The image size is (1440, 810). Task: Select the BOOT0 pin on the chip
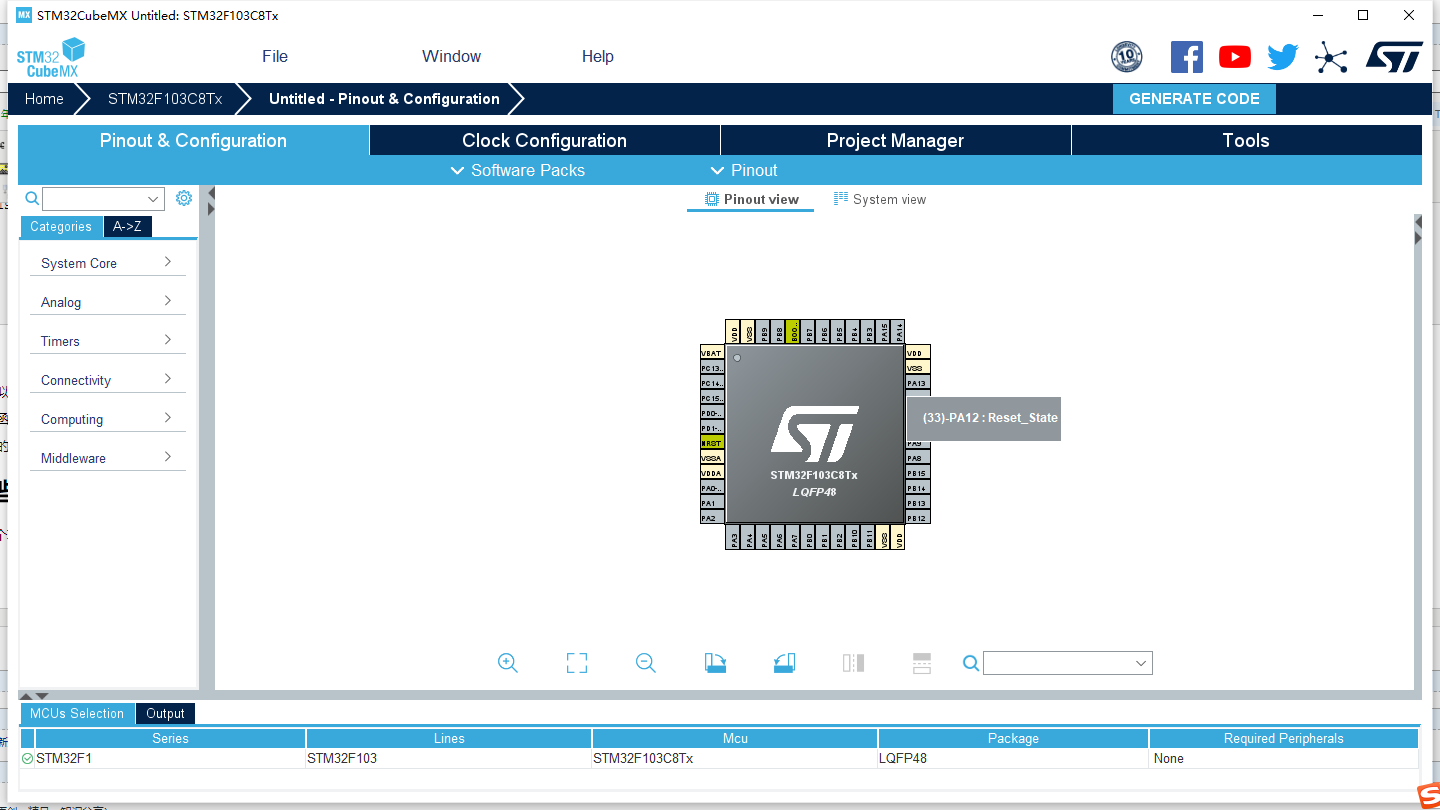tap(794, 333)
